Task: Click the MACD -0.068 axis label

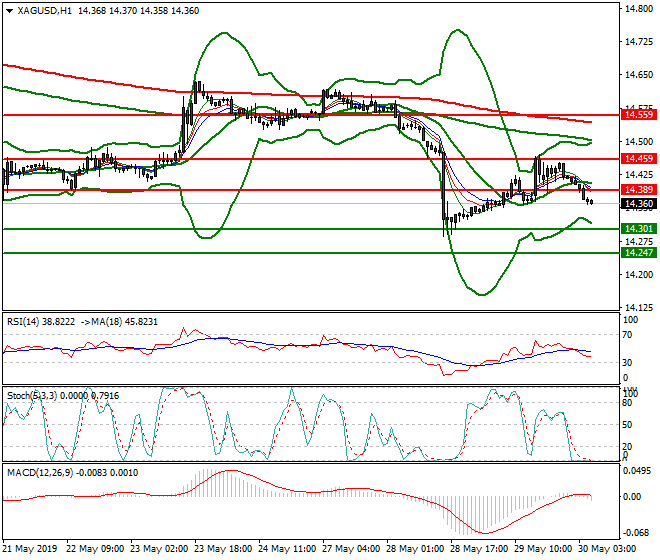Action: click(636, 533)
